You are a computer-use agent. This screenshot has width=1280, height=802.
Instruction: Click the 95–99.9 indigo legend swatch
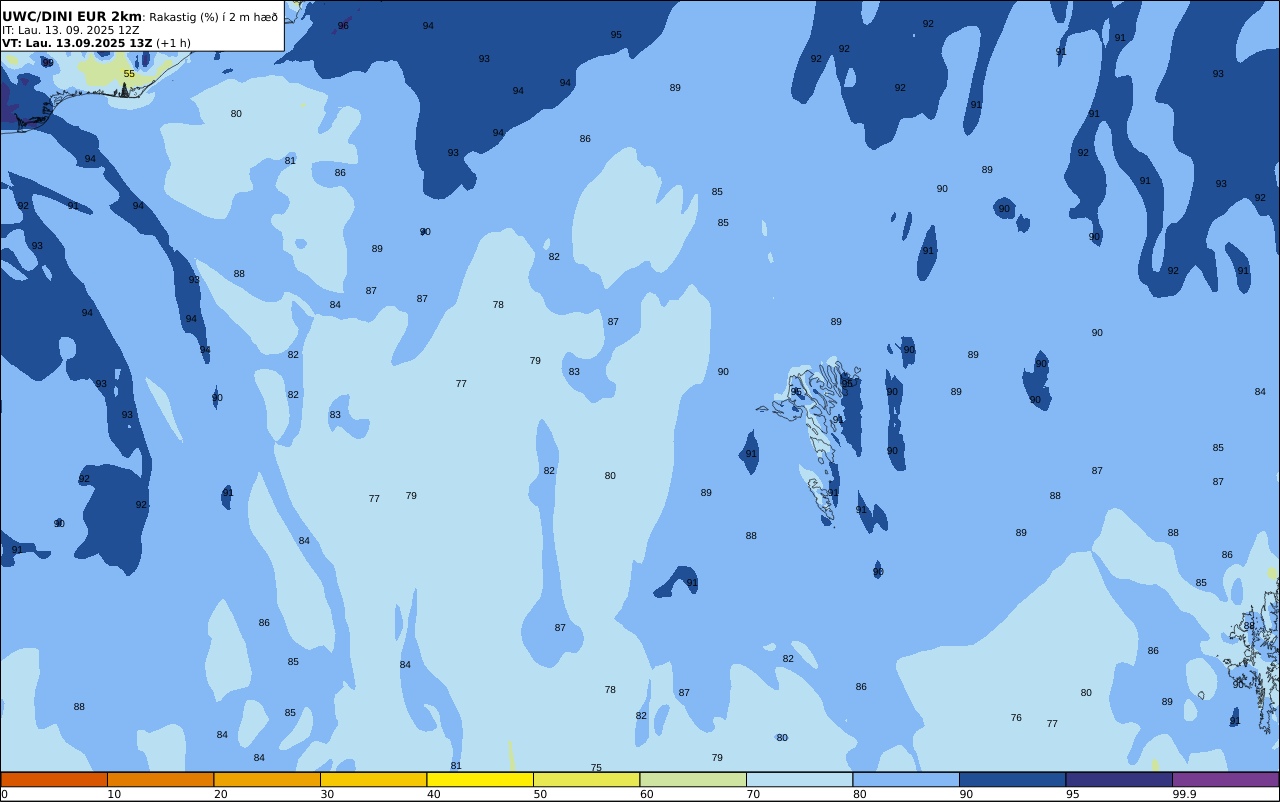pos(1119,779)
